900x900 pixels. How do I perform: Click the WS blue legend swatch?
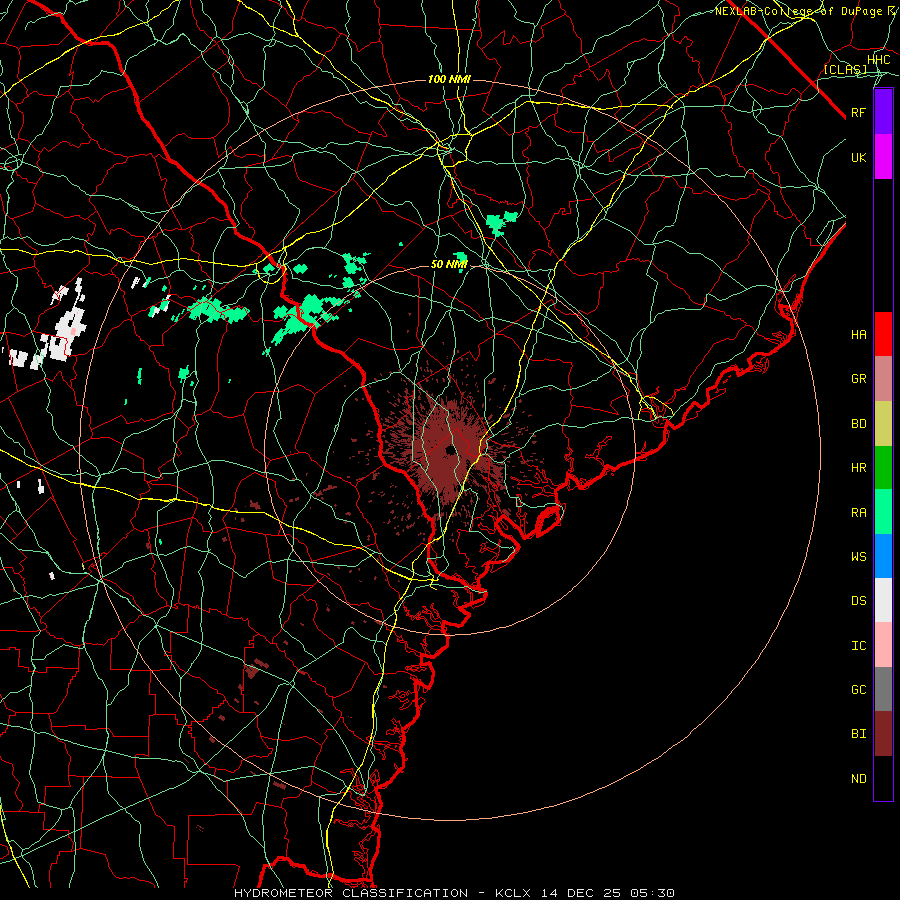pos(883,556)
